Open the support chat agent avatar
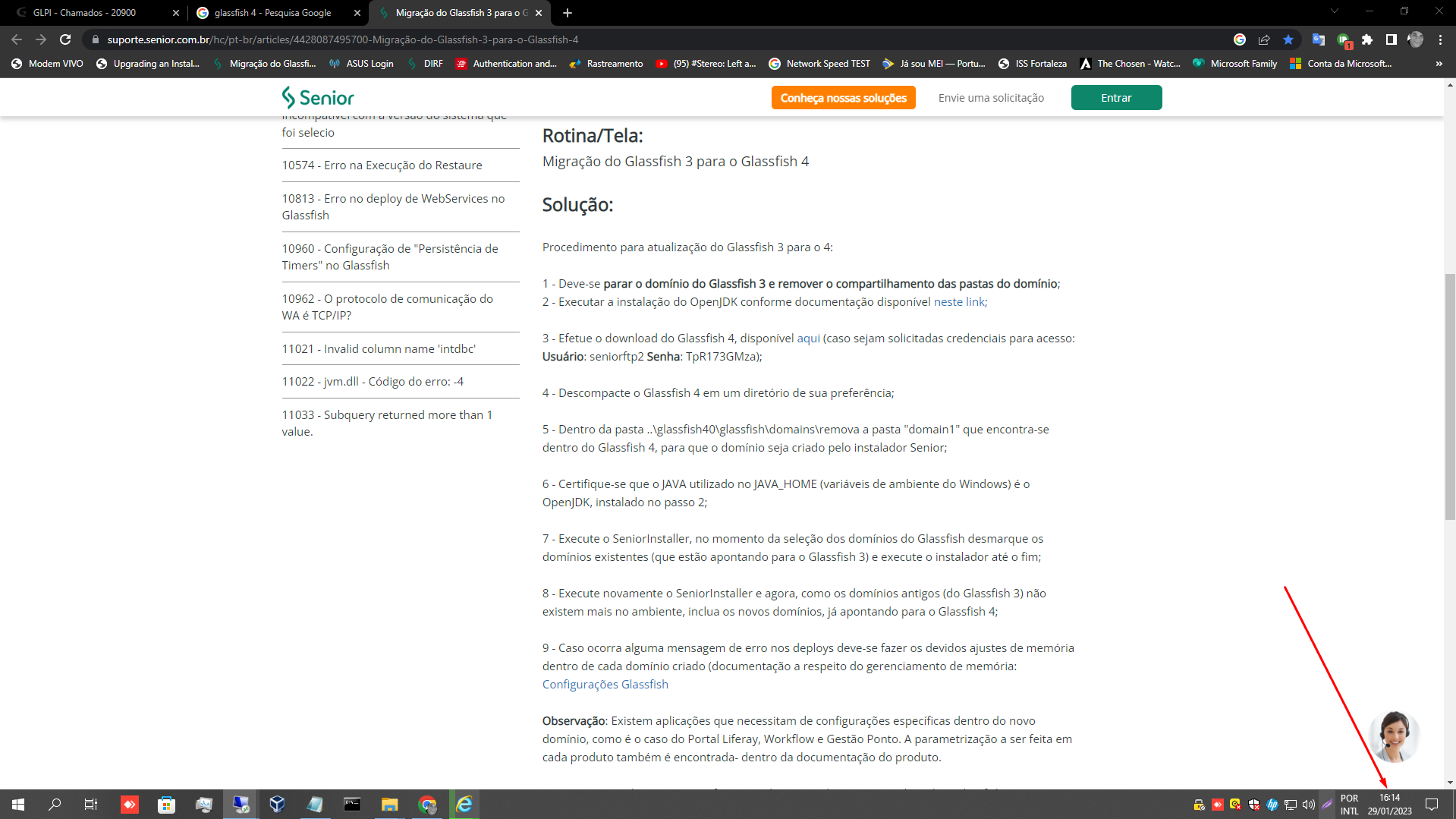This screenshot has width=1456, height=819. (x=1395, y=736)
